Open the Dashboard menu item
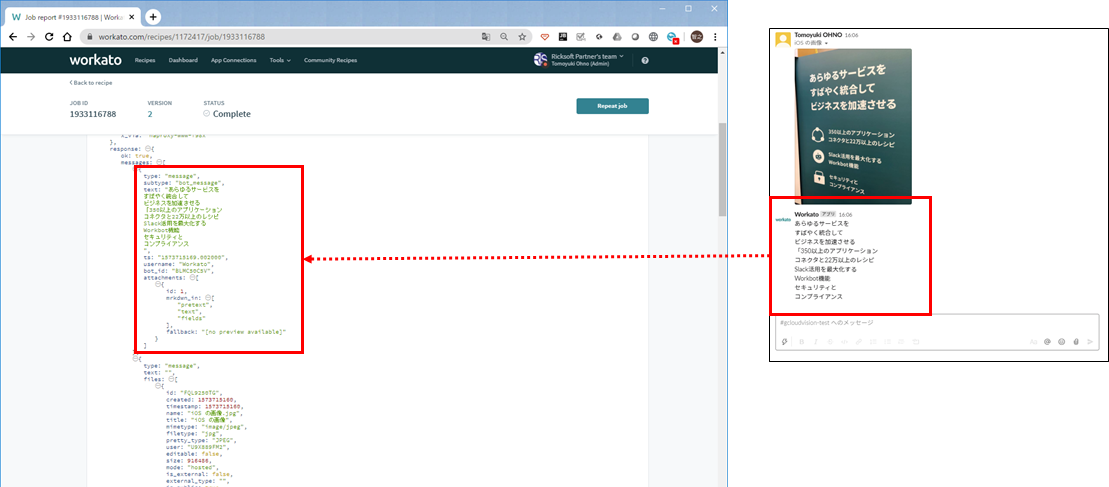 tap(183, 61)
